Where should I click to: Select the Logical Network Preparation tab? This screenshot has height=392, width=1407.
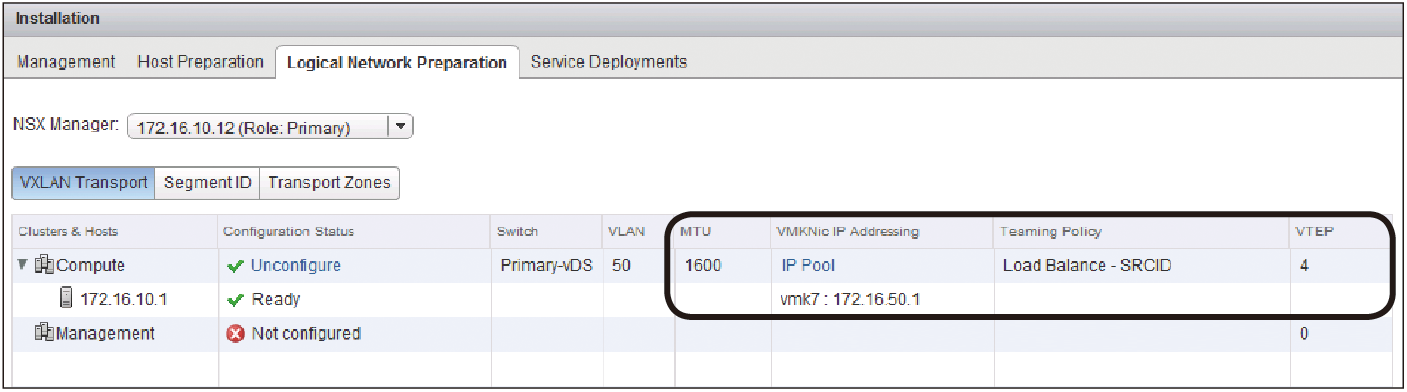point(397,62)
